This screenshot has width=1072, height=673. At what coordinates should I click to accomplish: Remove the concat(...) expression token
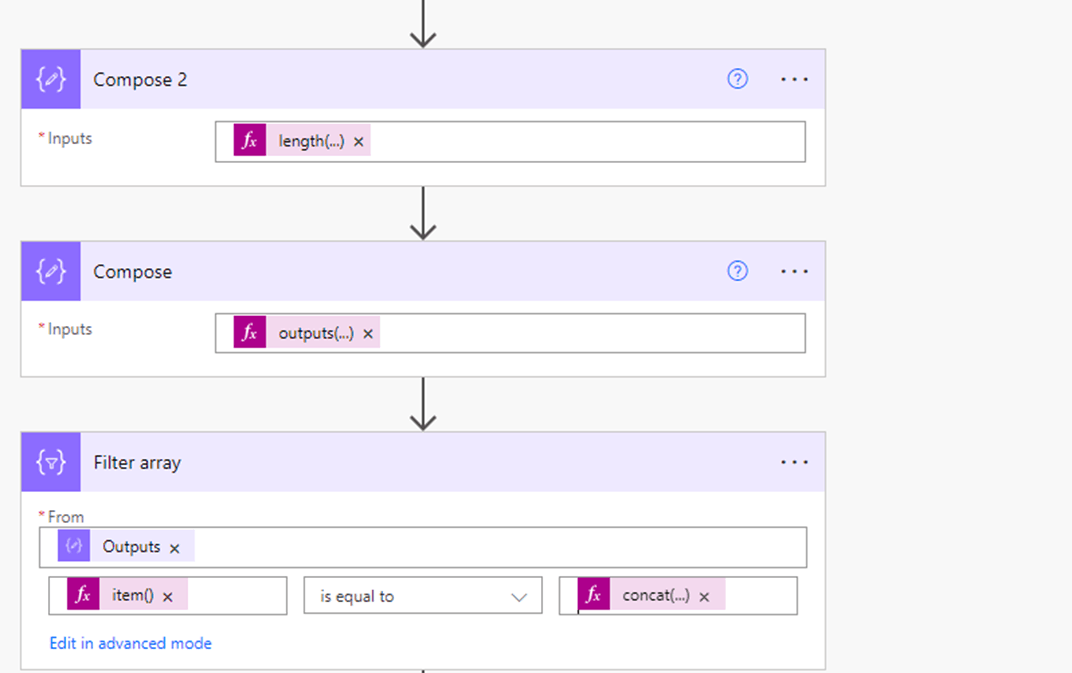tap(704, 597)
